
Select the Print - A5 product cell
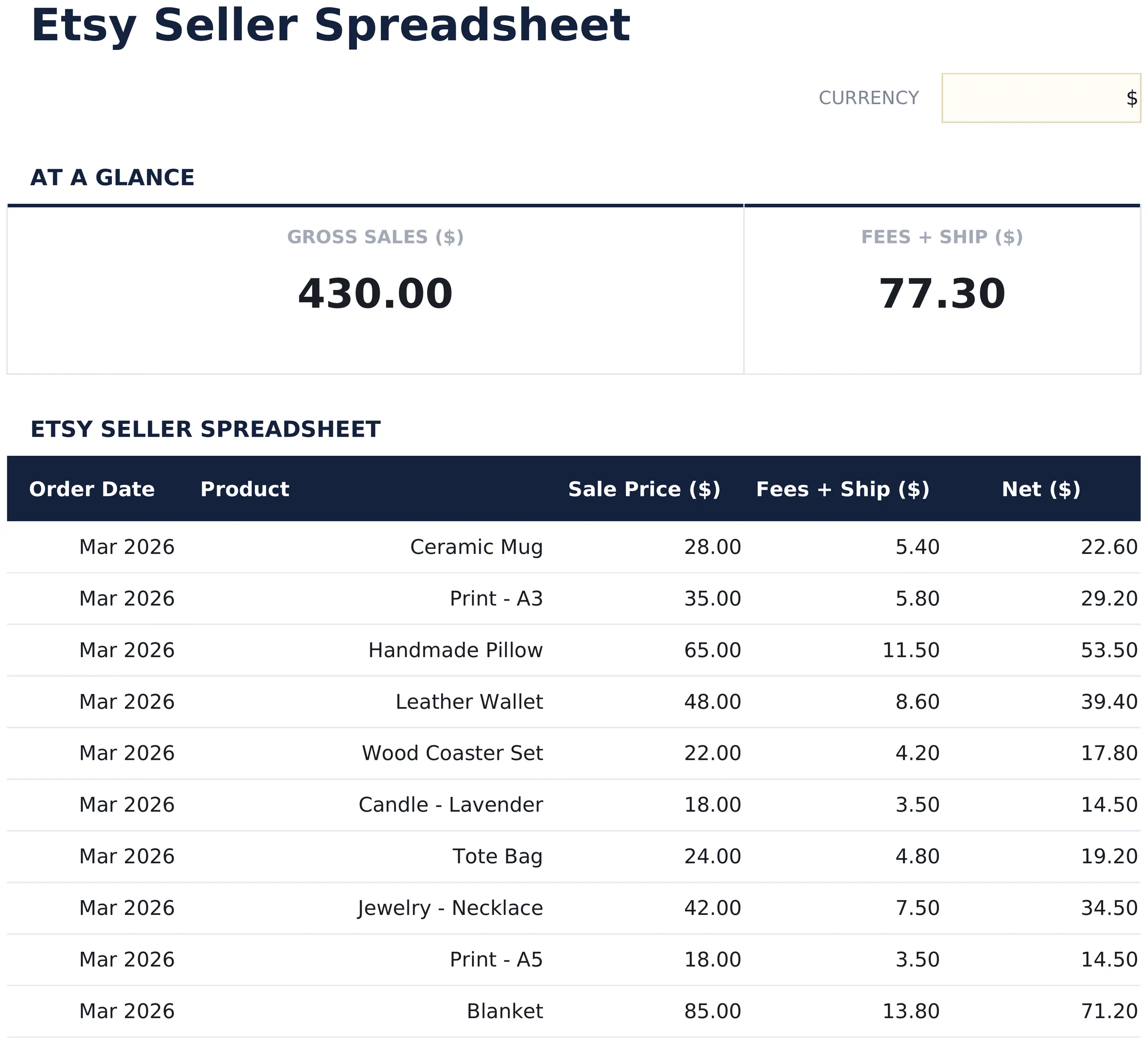coord(496,960)
